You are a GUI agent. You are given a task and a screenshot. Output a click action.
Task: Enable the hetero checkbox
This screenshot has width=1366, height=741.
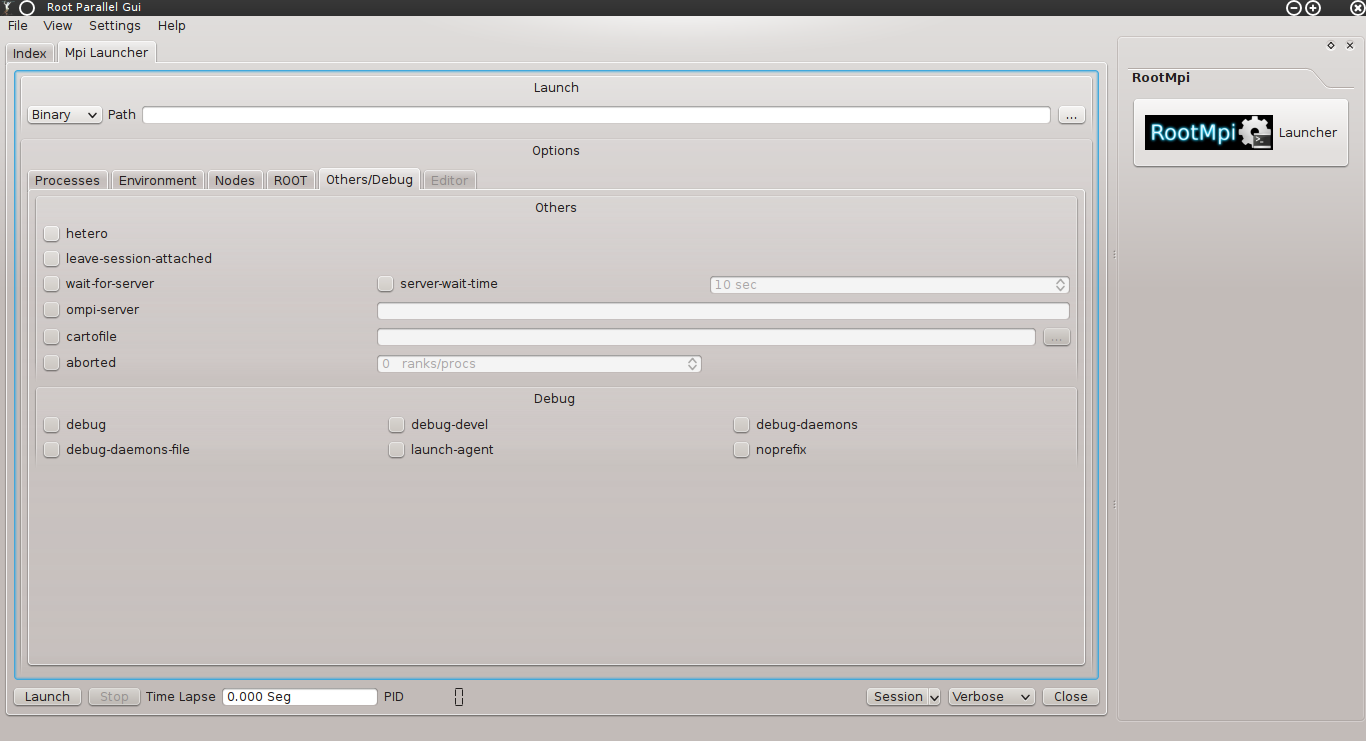coord(52,234)
